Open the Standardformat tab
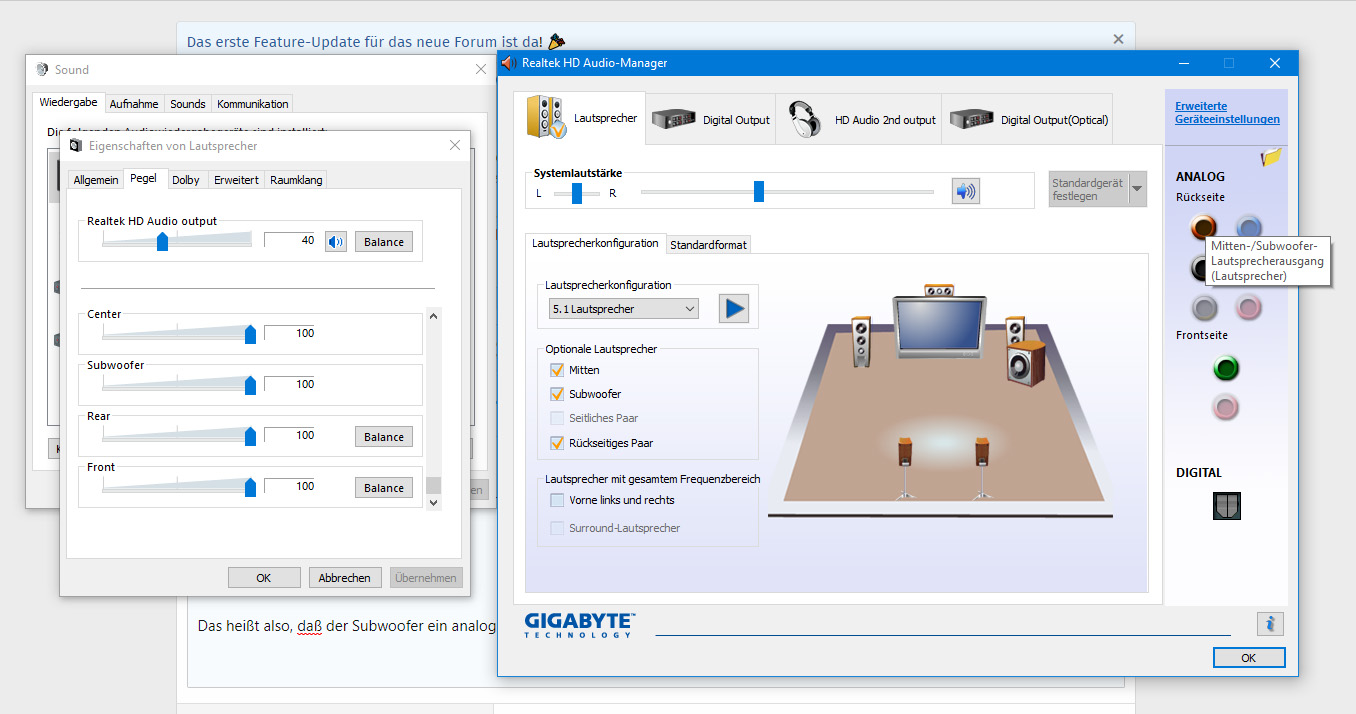Image resolution: width=1356 pixels, height=714 pixels. (x=708, y=245)
